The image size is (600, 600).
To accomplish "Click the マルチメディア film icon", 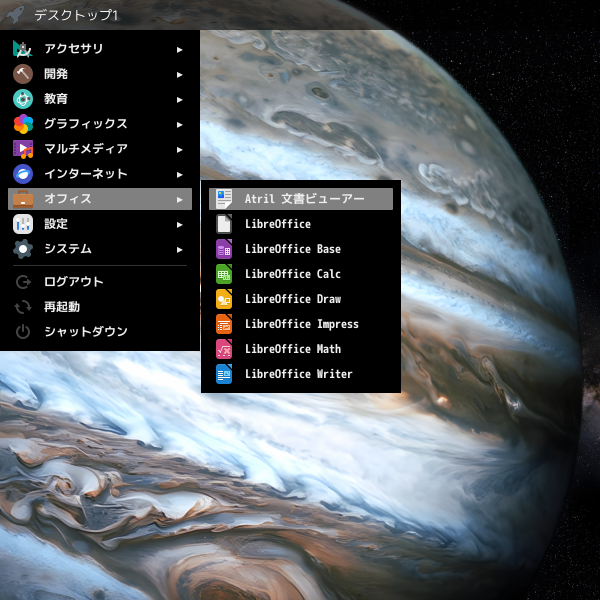I will coord(23,149).
